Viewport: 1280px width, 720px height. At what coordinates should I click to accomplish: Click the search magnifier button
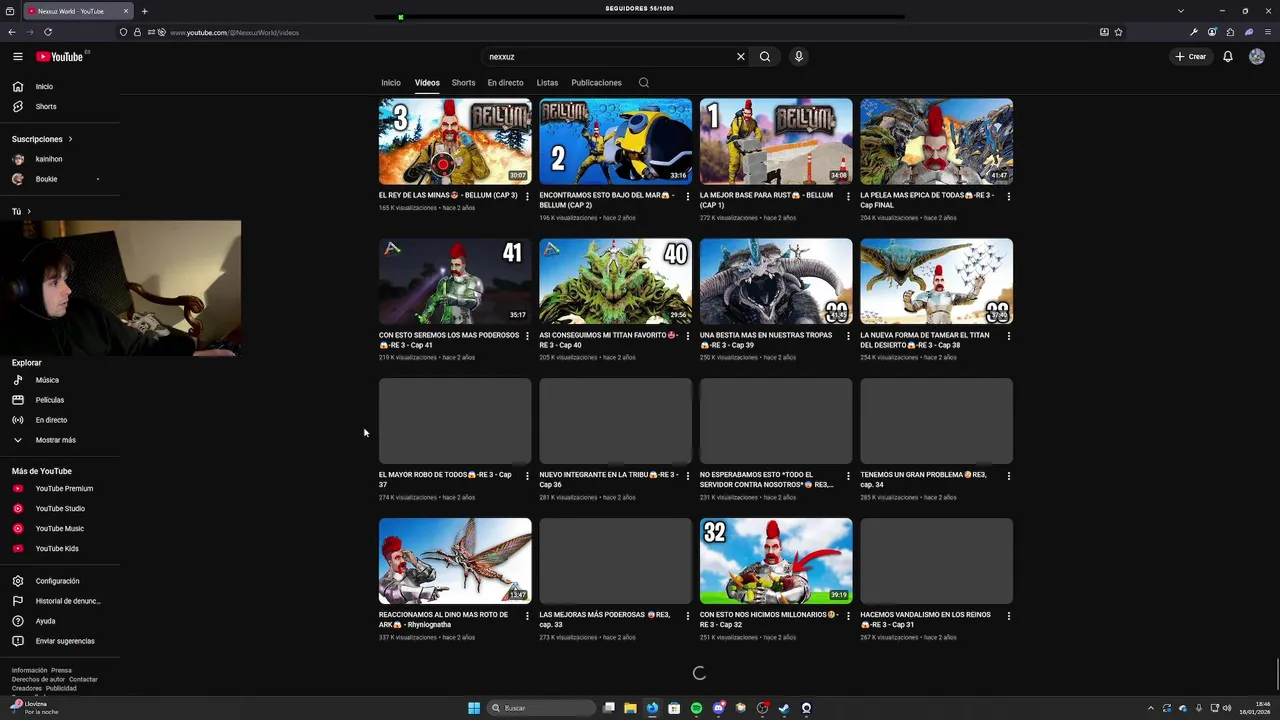pos(765,57)
